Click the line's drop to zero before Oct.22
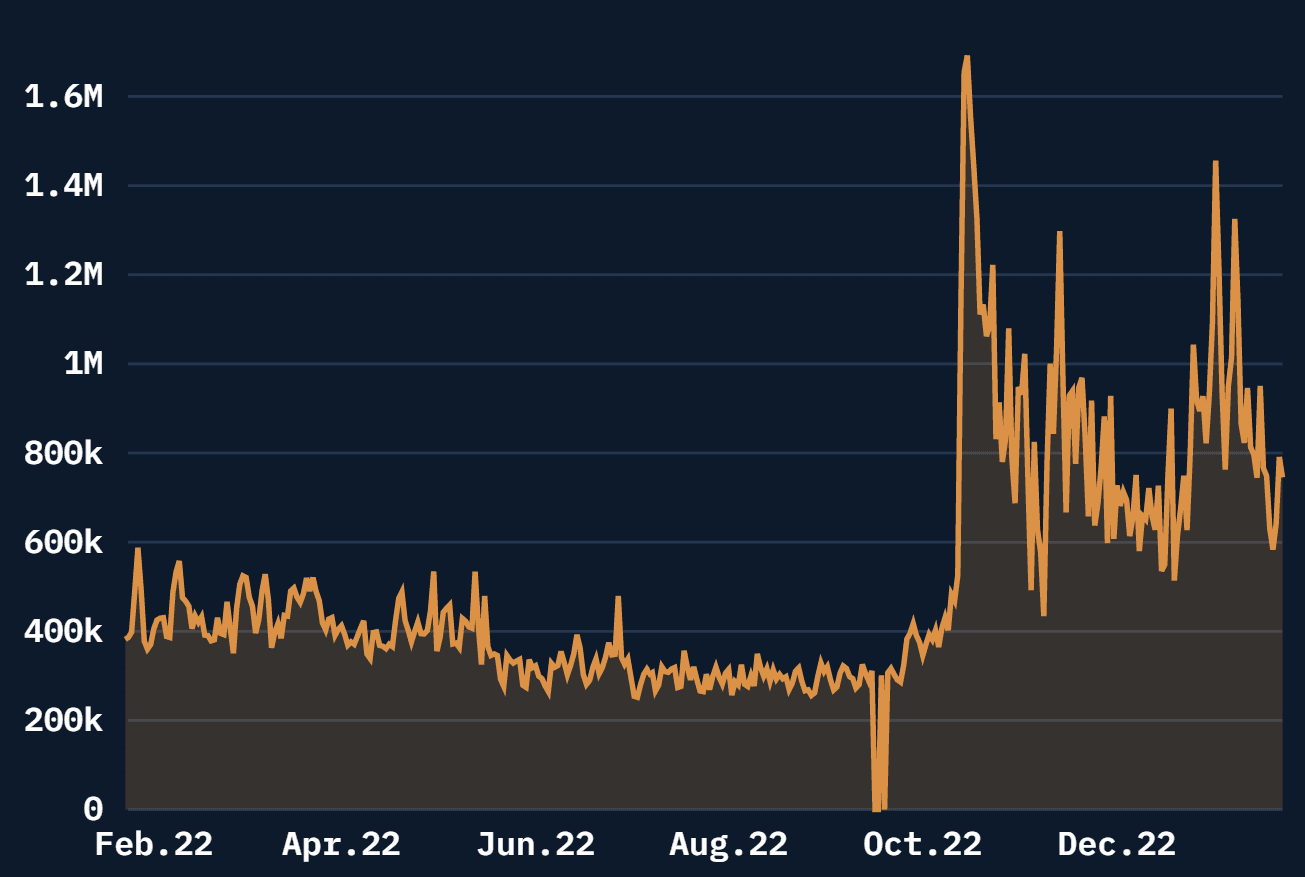This screenshot has height=877, width=1305. pos(877,807)
